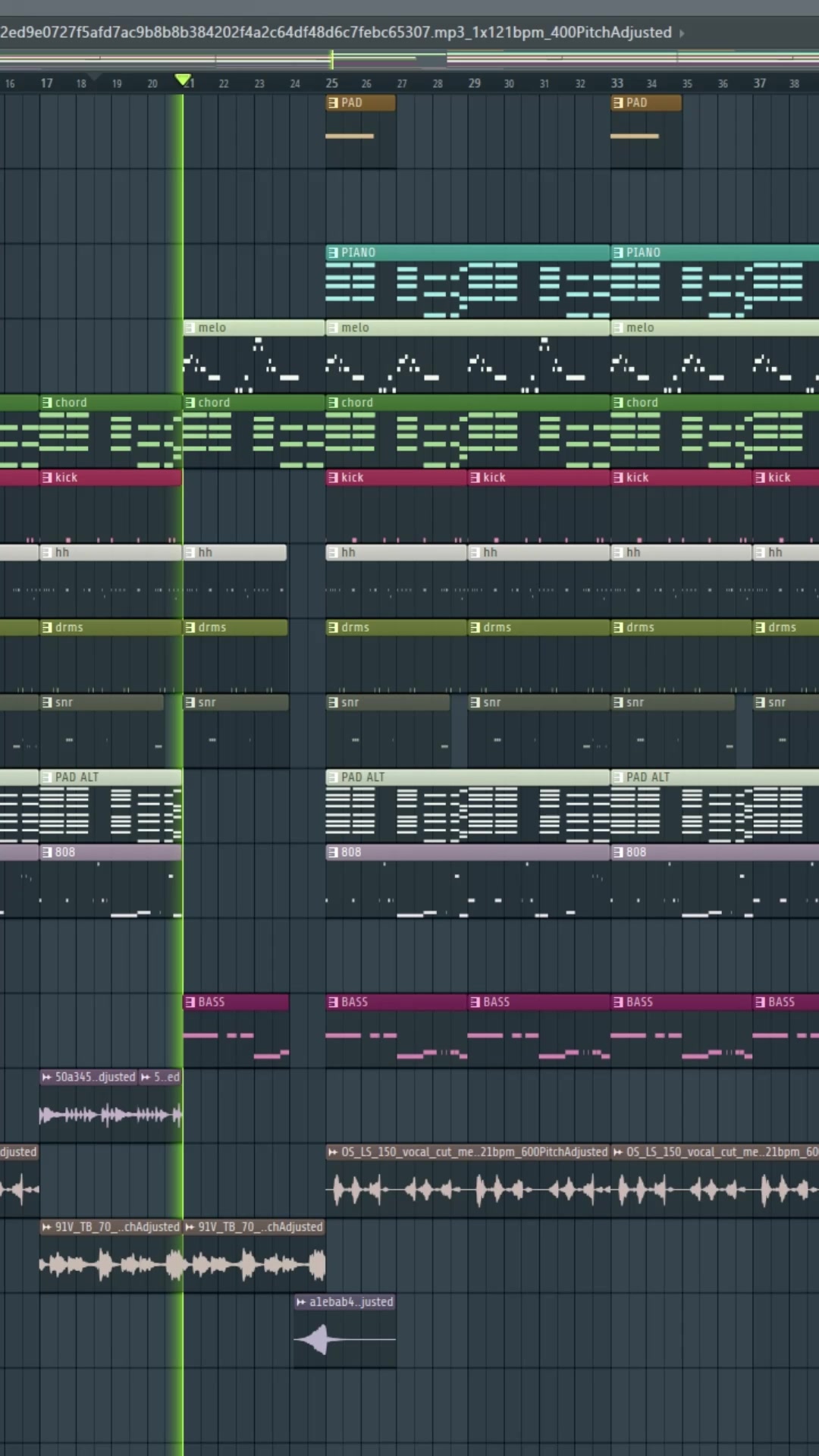Click audio clip icon of 50a345..djusted

[x=47, y=1077]
